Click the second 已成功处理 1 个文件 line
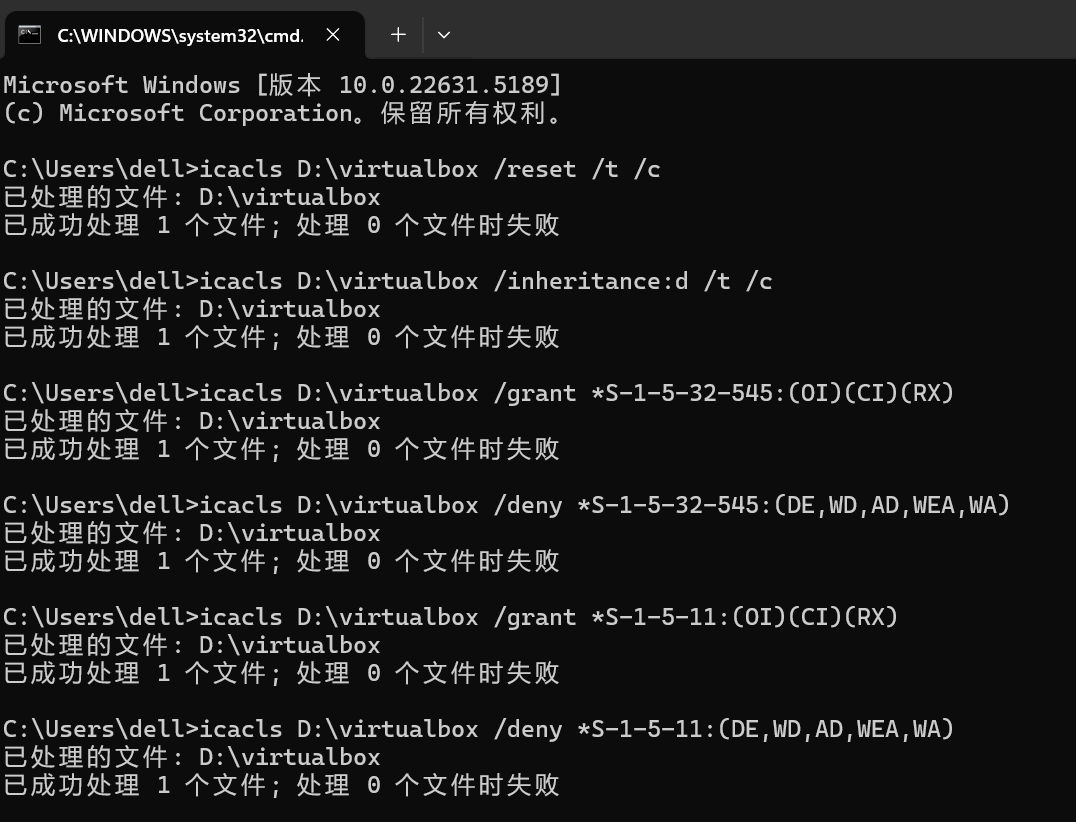Viewport: 1076px width, 822px height. [x=280, y=337]
